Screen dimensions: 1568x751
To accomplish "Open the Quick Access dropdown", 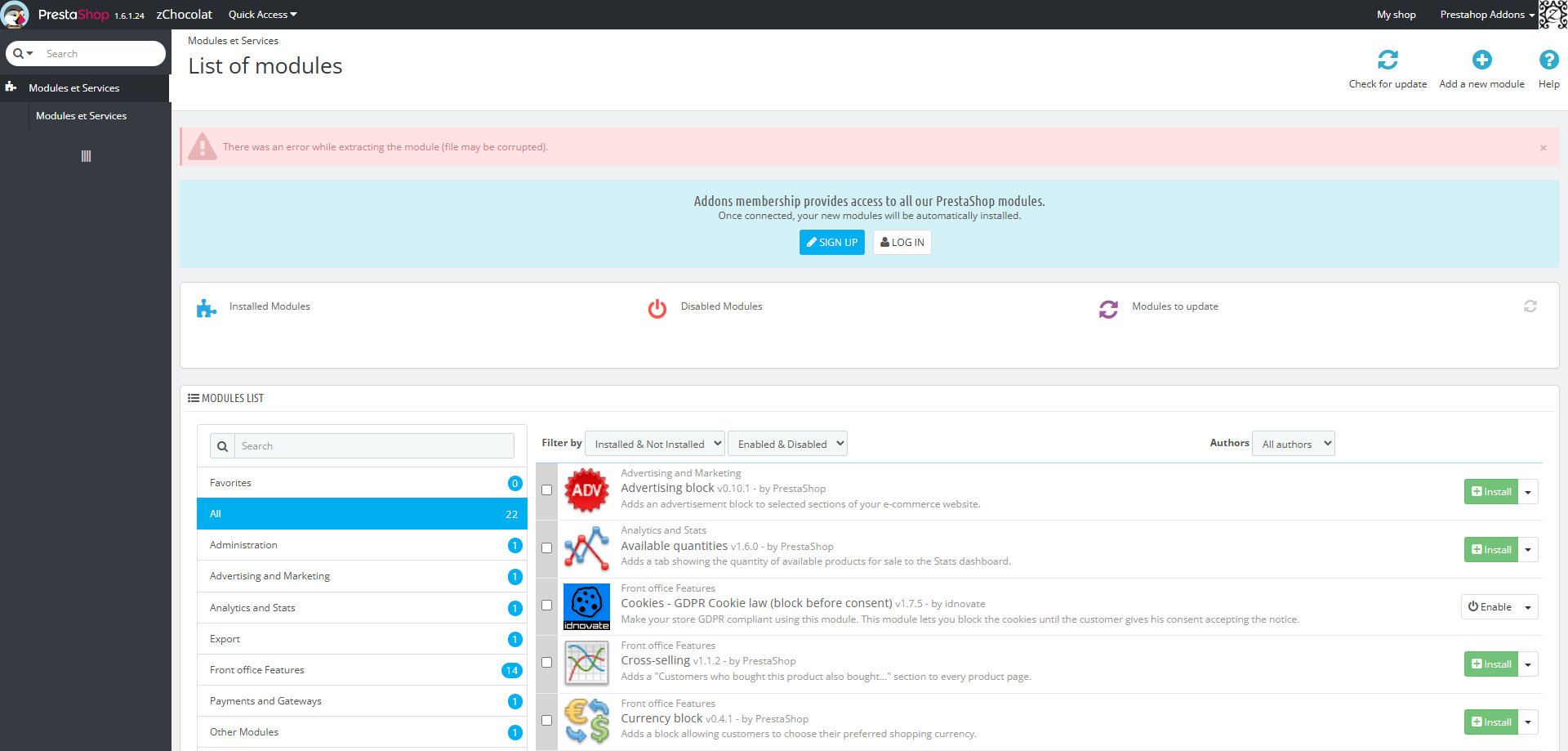I will [x=263, y=15].
